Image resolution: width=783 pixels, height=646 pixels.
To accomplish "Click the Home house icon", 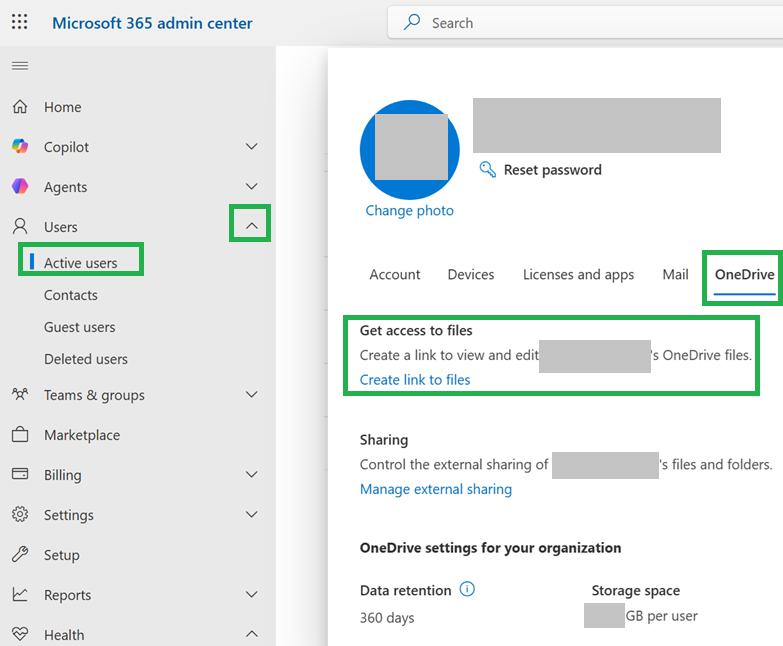I will (x=20, y=106).
